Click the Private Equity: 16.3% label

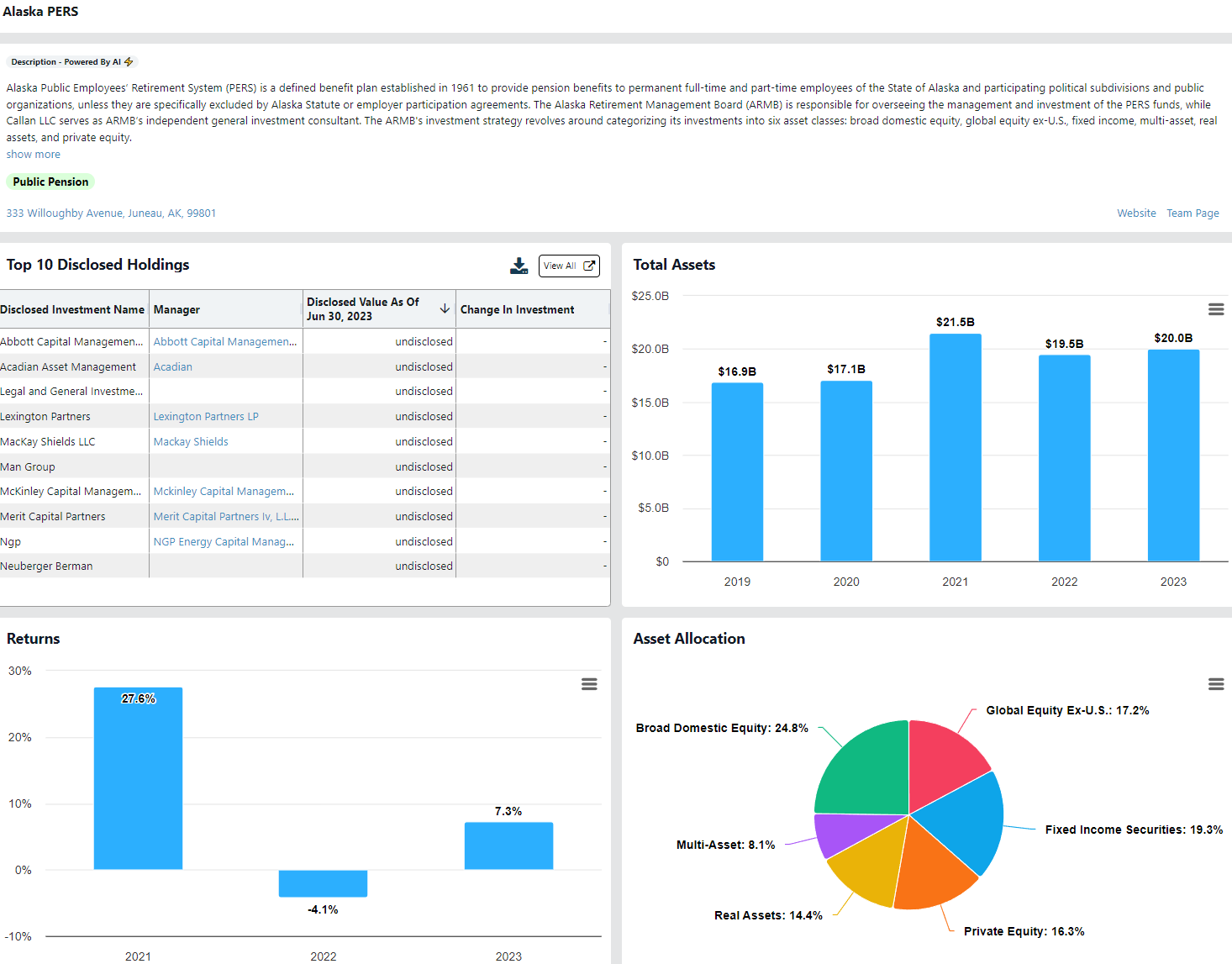point(1024,931)
